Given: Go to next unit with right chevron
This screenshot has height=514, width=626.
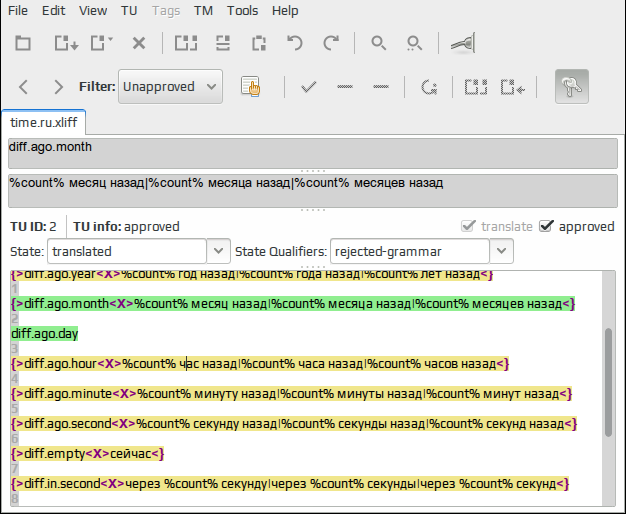Looking at the screenshot, I should click(58, 87).
